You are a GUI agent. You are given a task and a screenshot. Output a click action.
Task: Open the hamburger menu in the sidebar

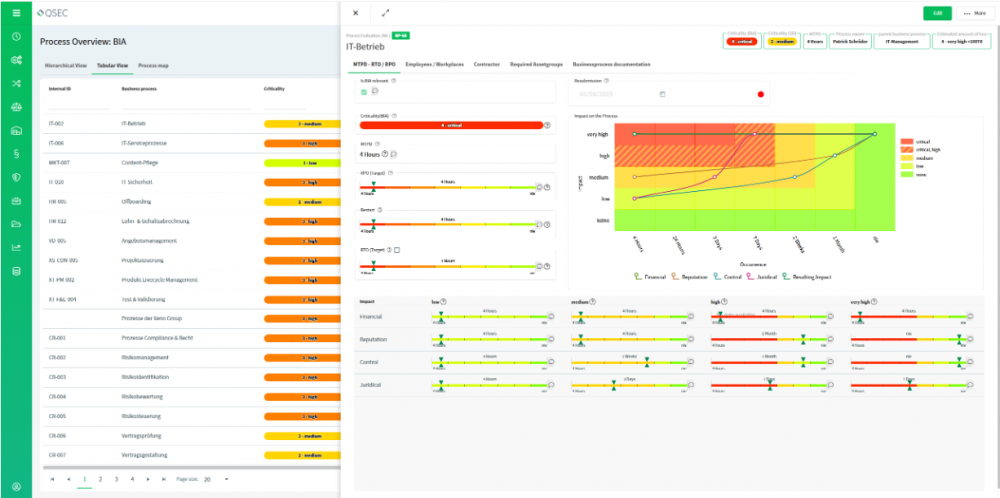(x=15, y=13)
